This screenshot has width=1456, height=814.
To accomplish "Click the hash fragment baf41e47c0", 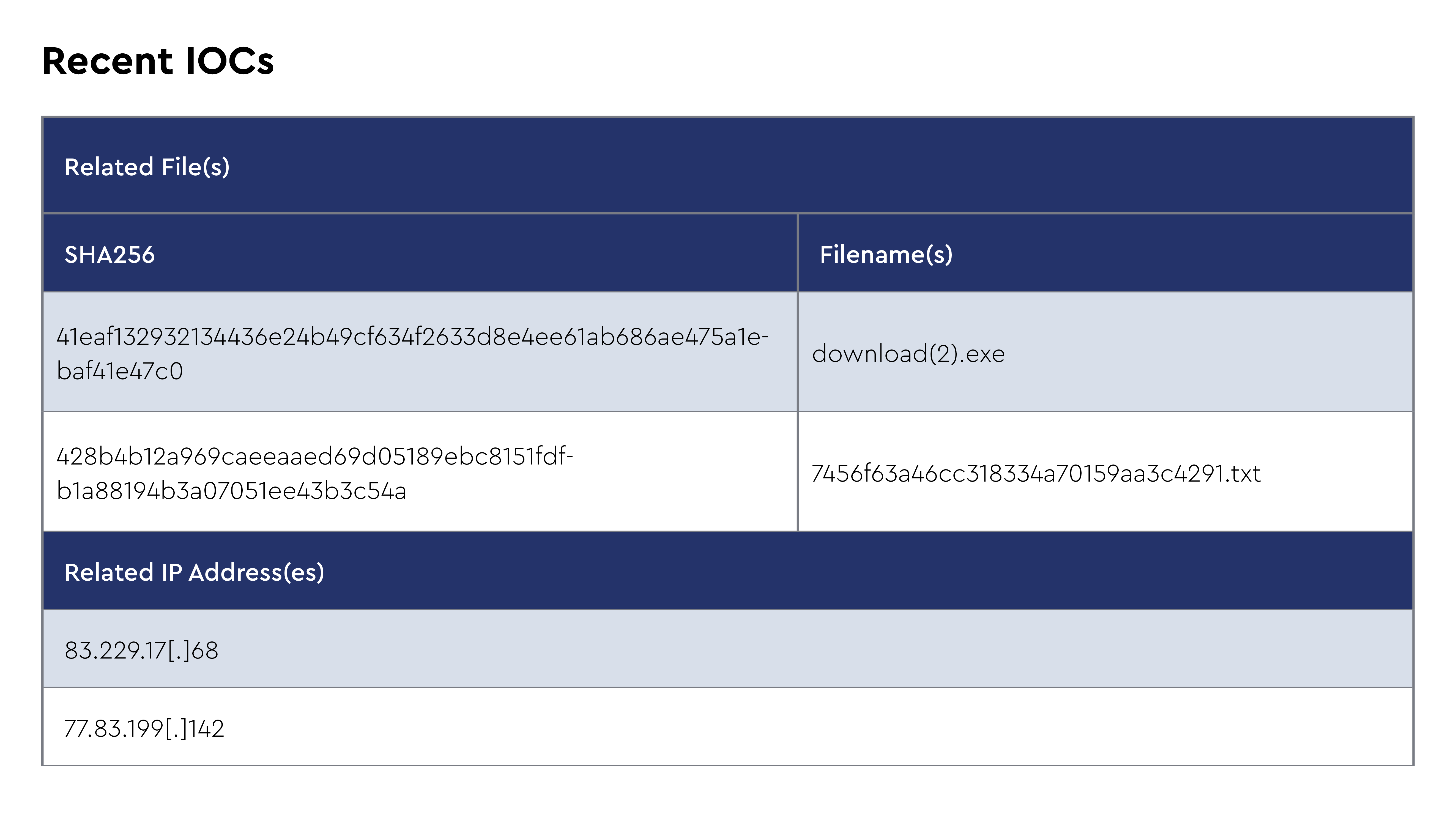I will [120, 372].
